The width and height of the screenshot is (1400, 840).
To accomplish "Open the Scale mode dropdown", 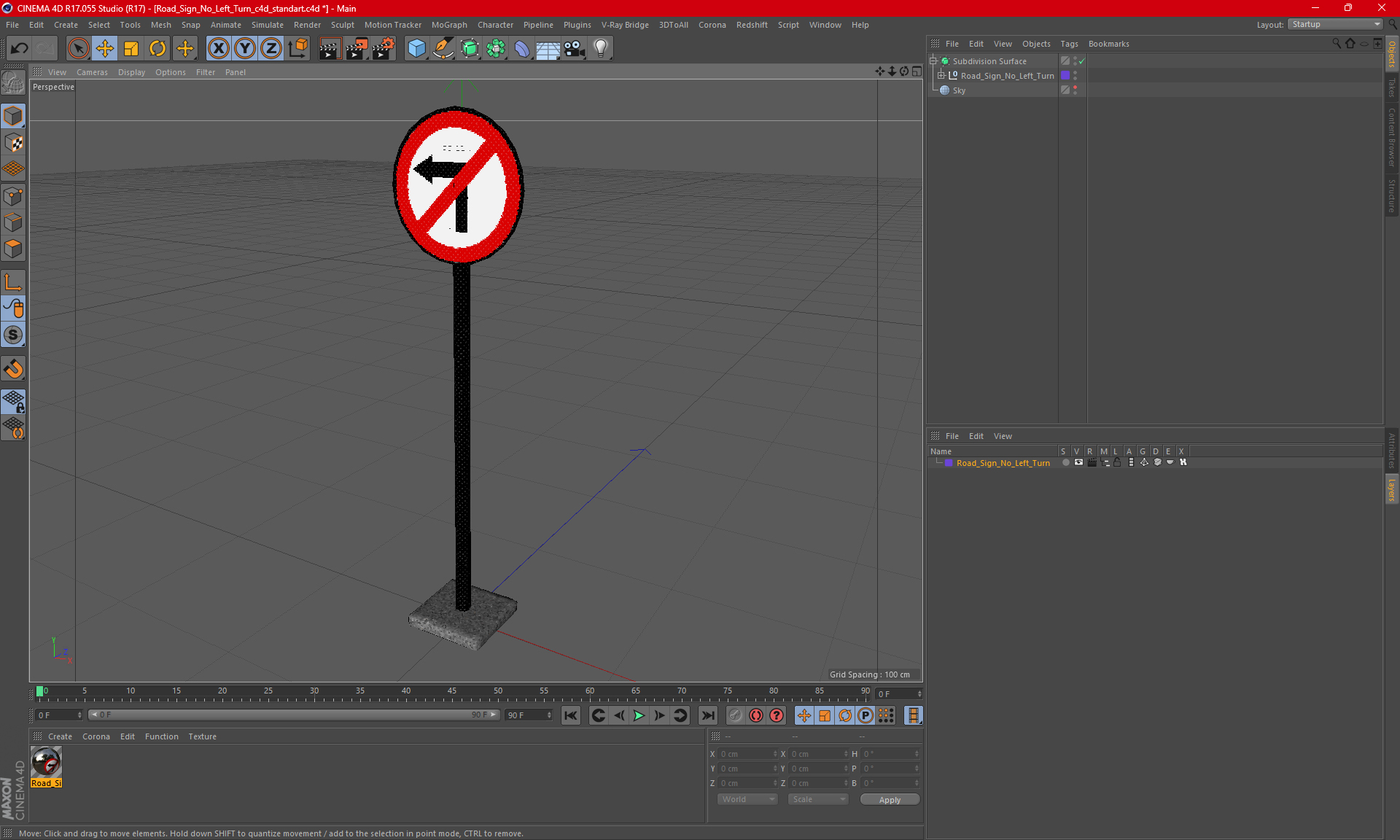I will coord(817,799).
